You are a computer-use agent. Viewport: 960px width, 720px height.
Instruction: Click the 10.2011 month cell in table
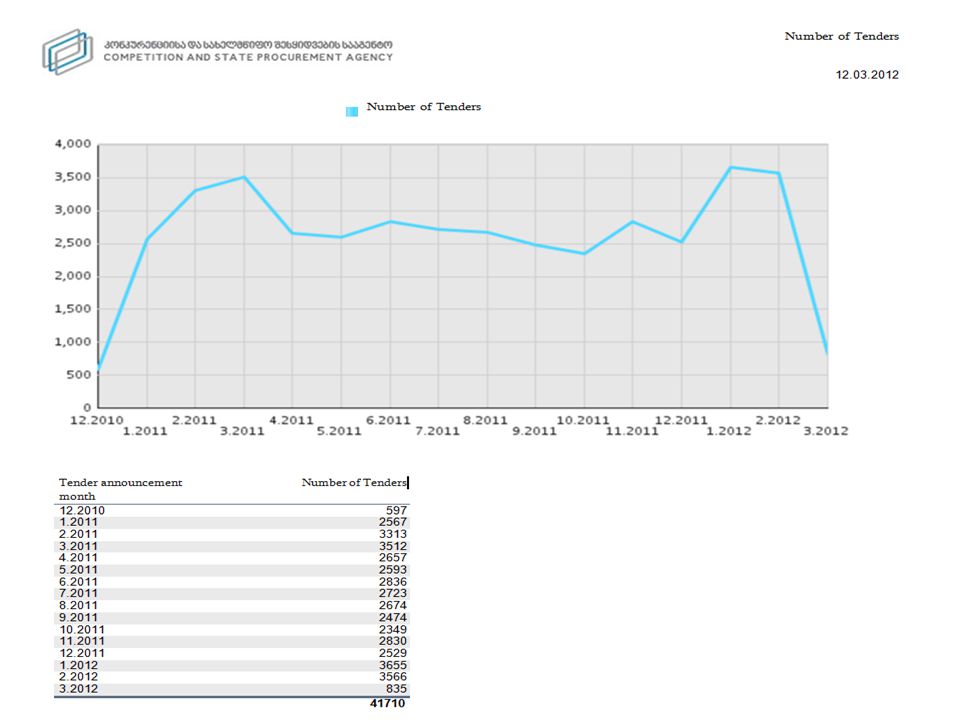pos(82,629)
